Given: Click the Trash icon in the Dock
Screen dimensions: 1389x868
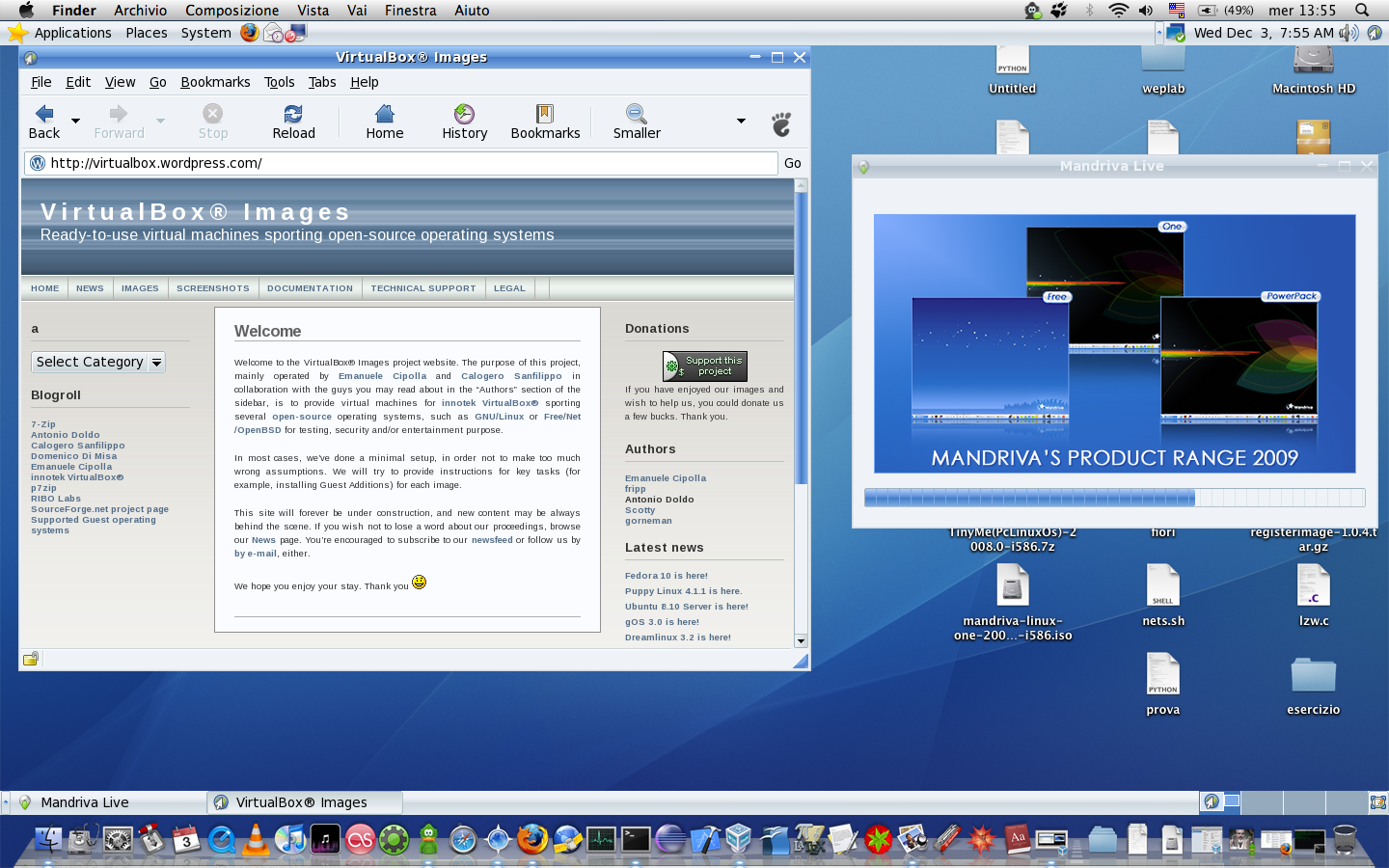Looking at the screenshot, I should 1345,839.
